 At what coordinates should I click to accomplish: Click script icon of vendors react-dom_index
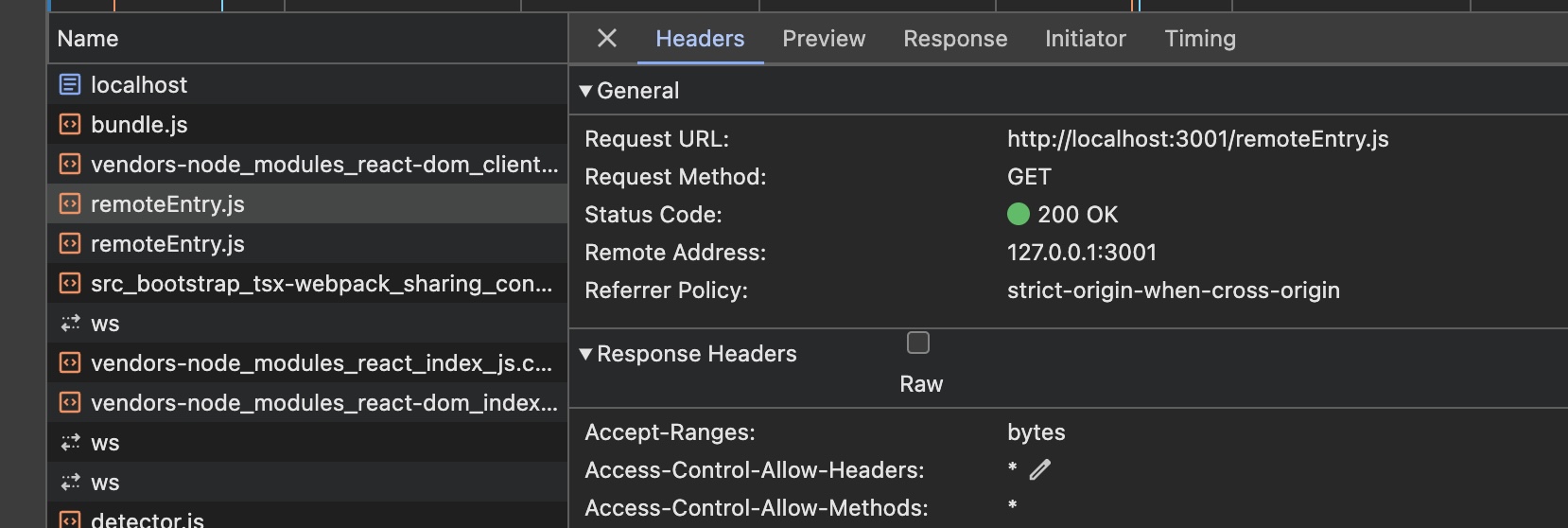[70, 402]
